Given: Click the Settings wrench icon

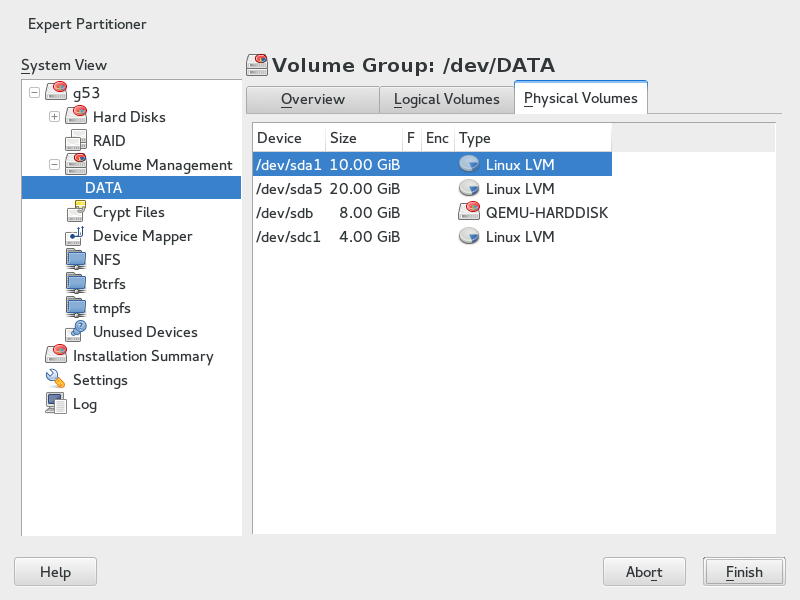Looking at the screenshot, I should pos(56,380).
